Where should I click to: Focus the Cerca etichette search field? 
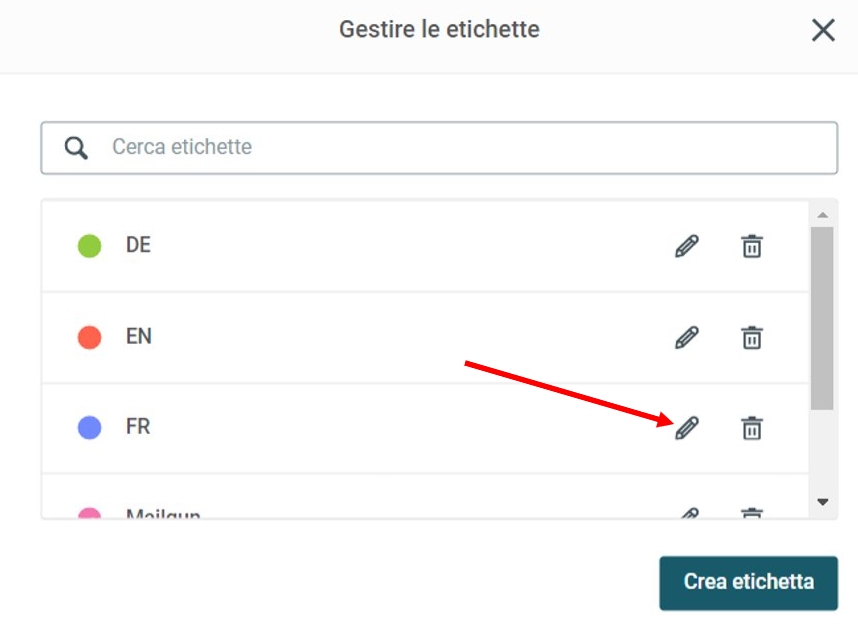pyautogui.click(x=439, y=148)
